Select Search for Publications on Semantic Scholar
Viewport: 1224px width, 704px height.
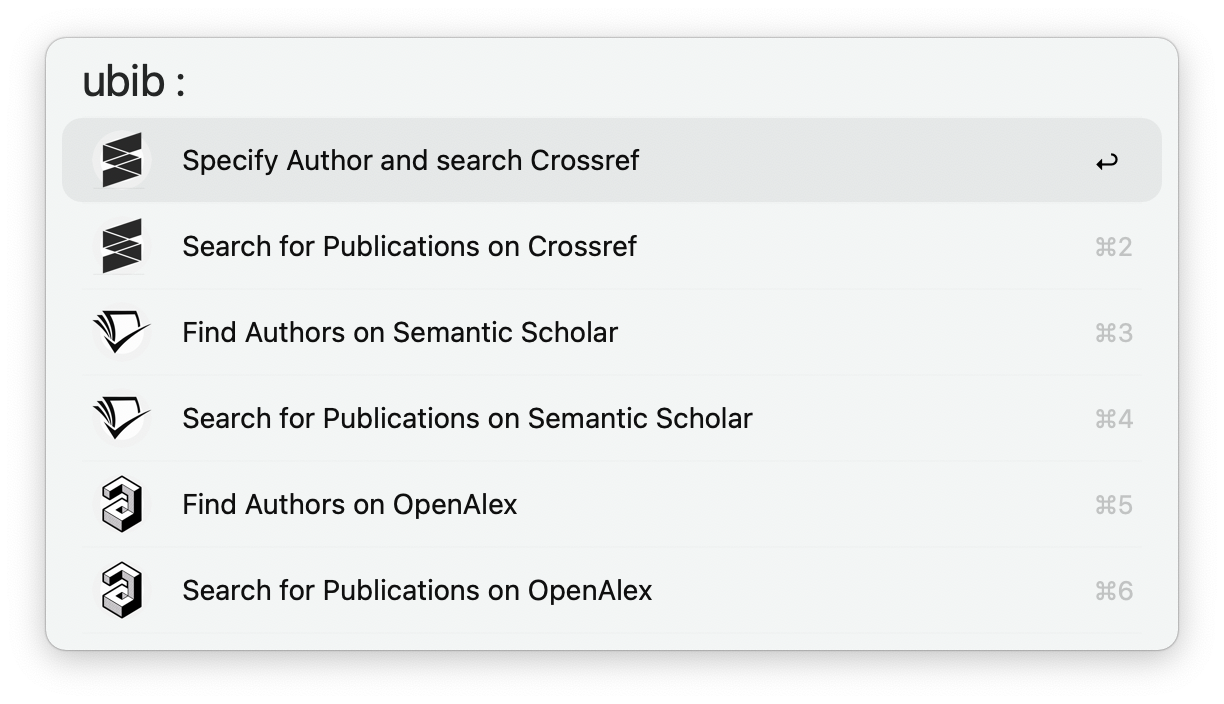click(467, 418)
